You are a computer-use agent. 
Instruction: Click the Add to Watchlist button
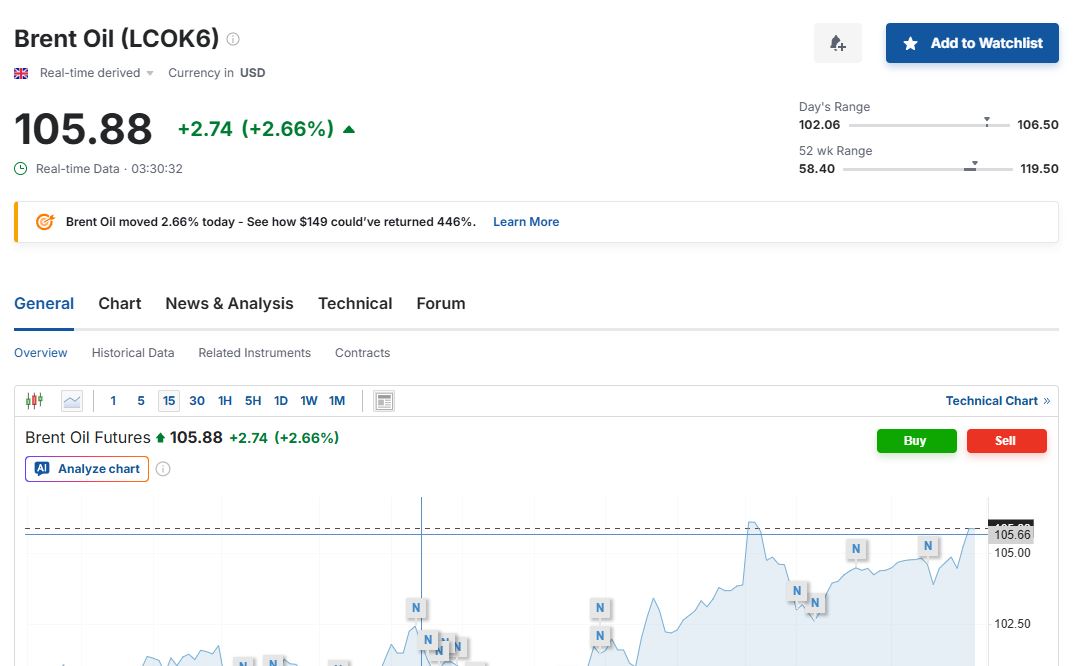[x=972, y=43]
